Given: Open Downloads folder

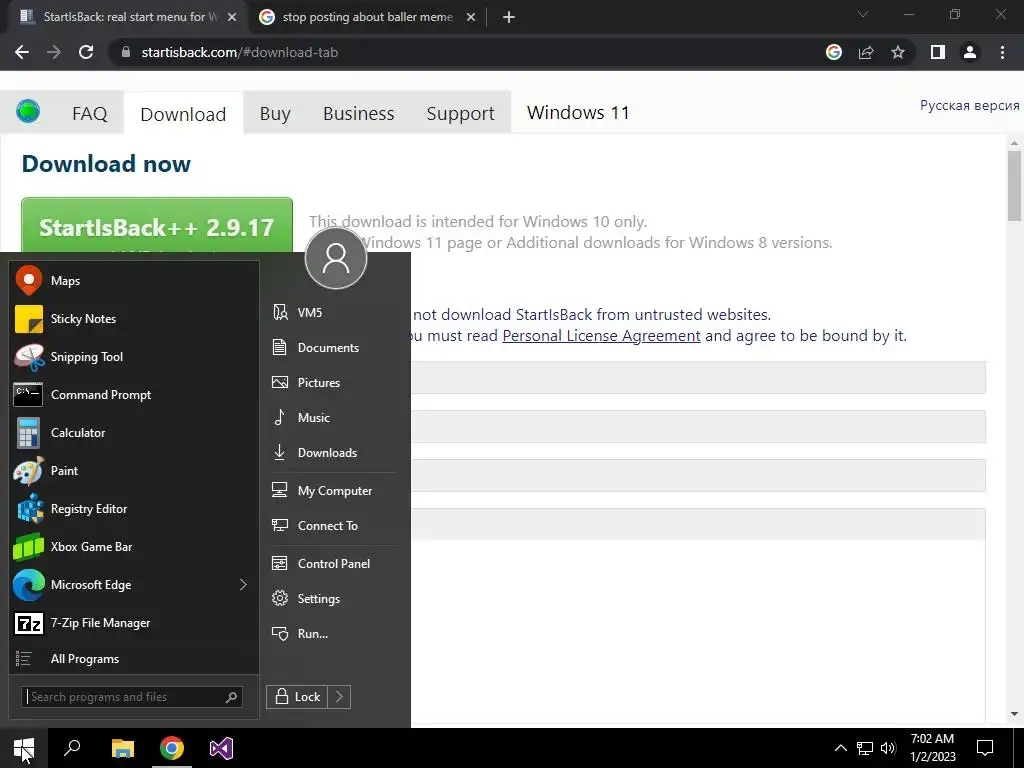Looking at the screenshot, I should tap(333, 453).
